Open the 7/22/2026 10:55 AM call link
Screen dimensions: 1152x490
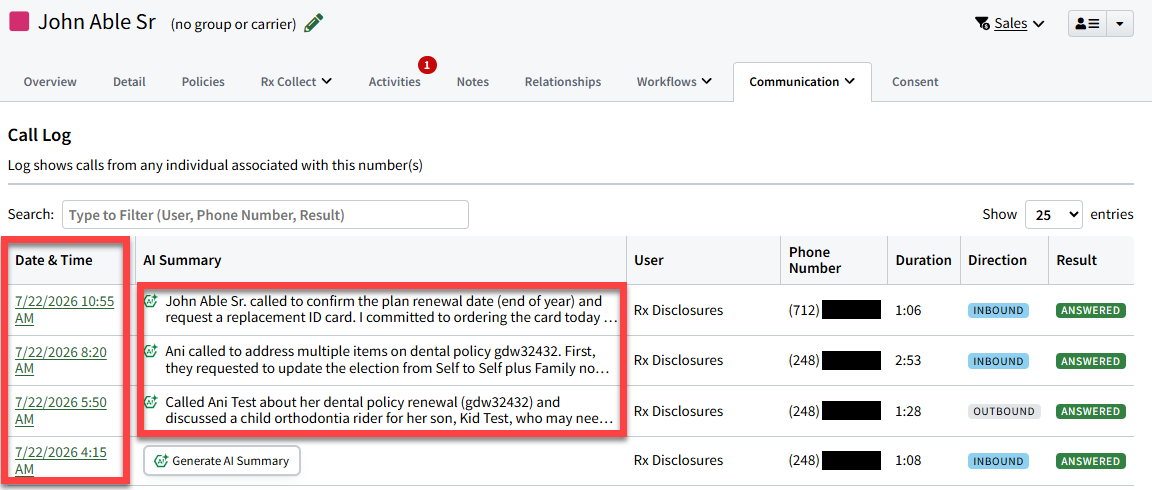[x=65, y=310]
